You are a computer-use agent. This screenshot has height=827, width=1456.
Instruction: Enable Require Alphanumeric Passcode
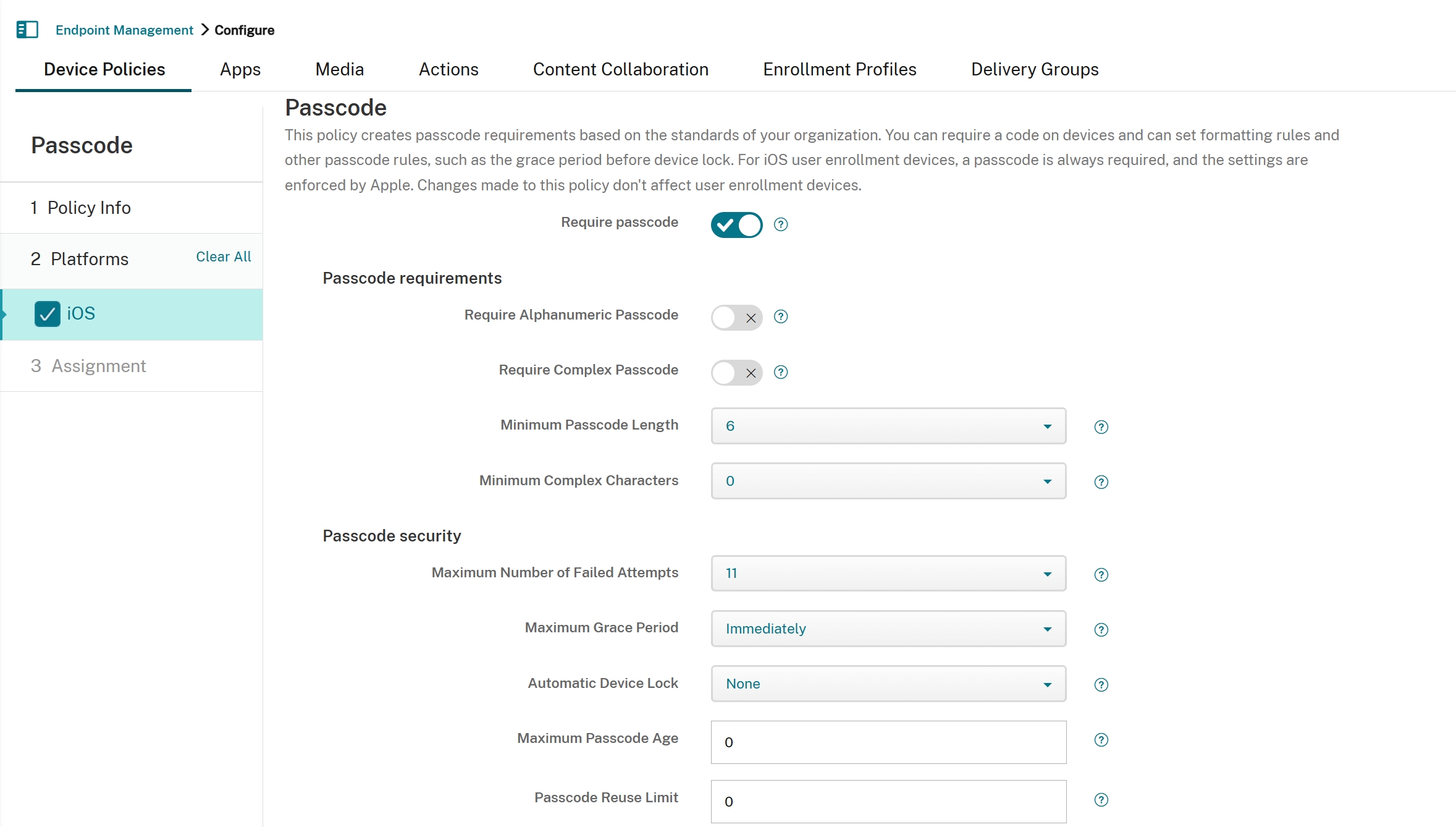click(736, 317)
